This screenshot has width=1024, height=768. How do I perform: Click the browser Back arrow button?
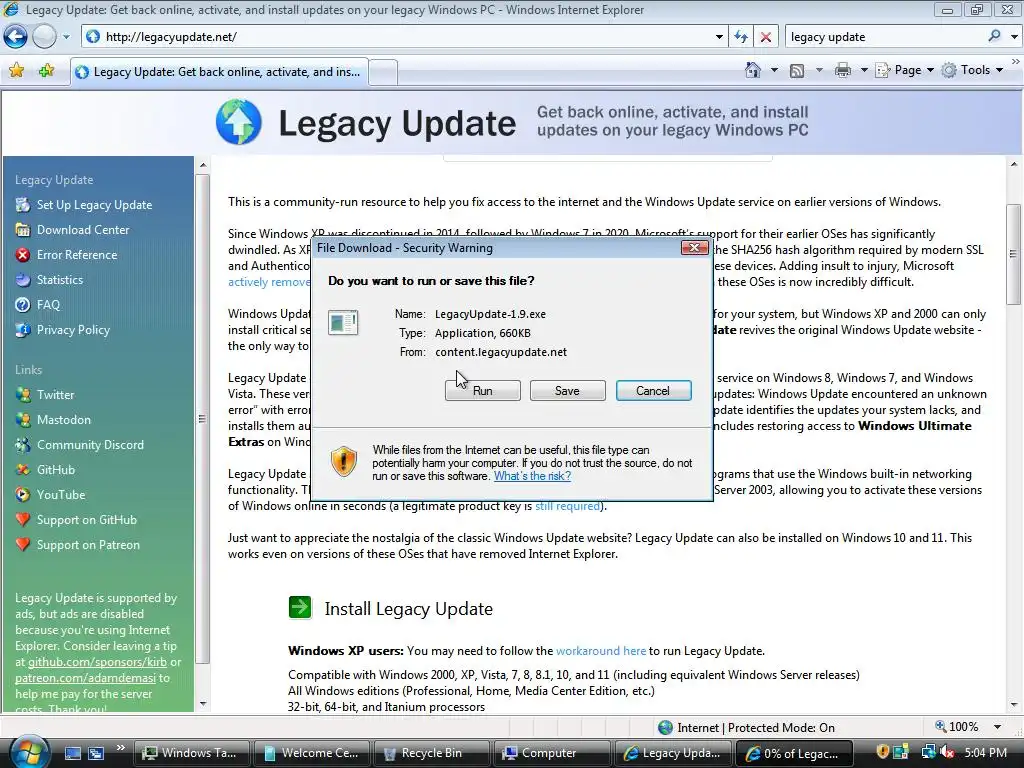click(16, 37)
